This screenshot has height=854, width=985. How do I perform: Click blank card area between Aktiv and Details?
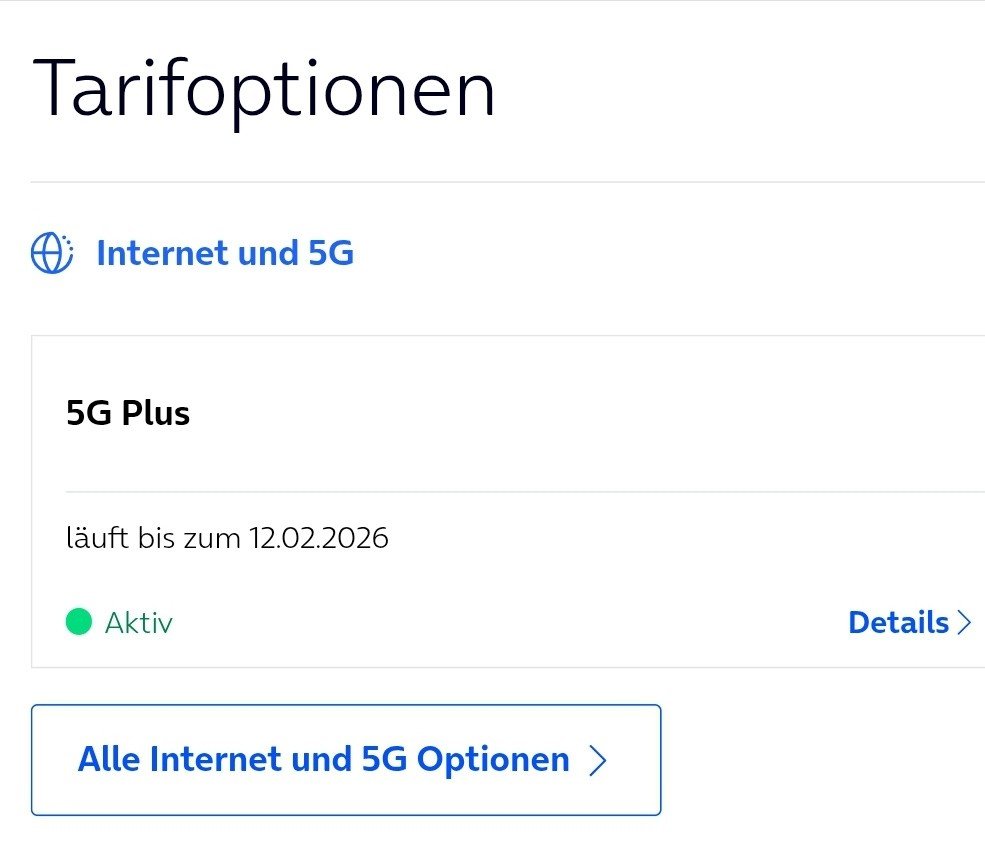coord(500,623)
